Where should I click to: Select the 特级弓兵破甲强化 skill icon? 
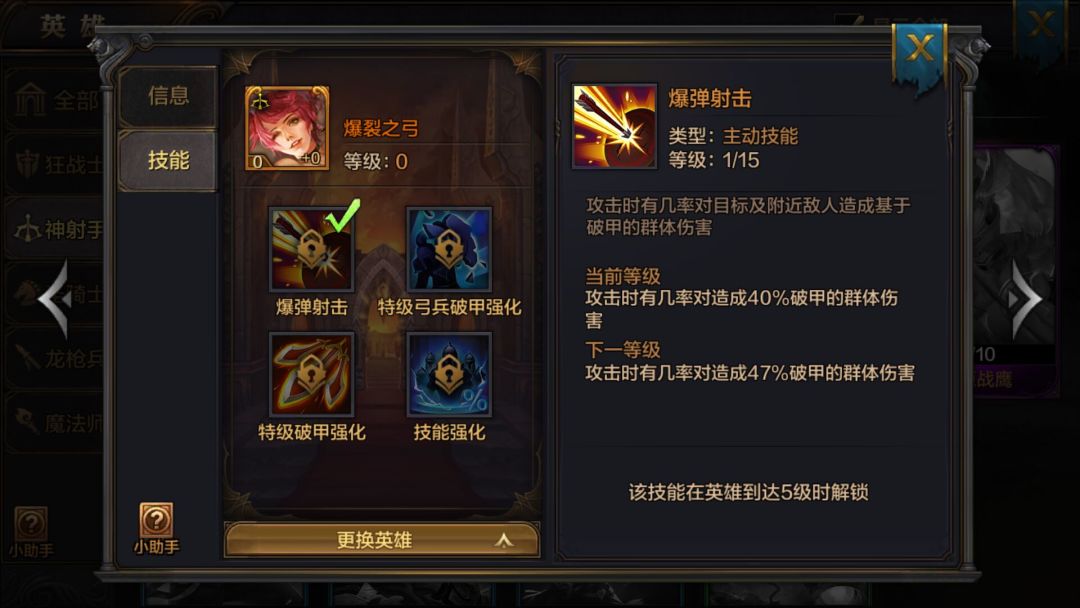(449, 250)
